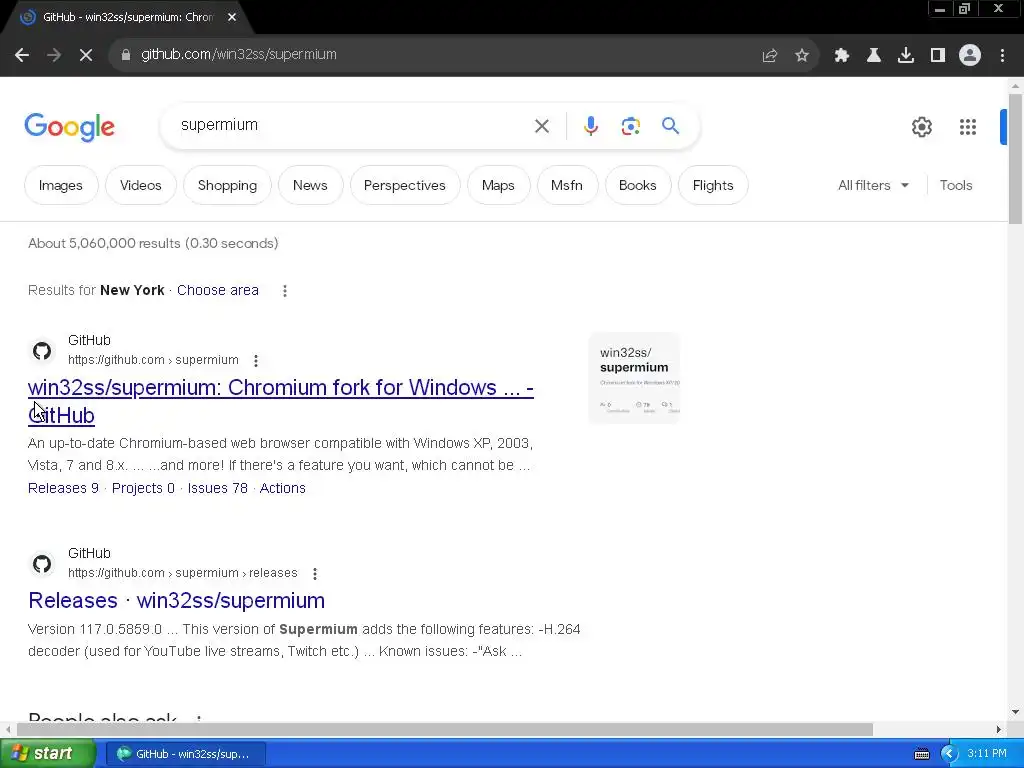This screenshot has height=768, width=1024.
Task: Filter results by Flights
Action: click(713, 185)
